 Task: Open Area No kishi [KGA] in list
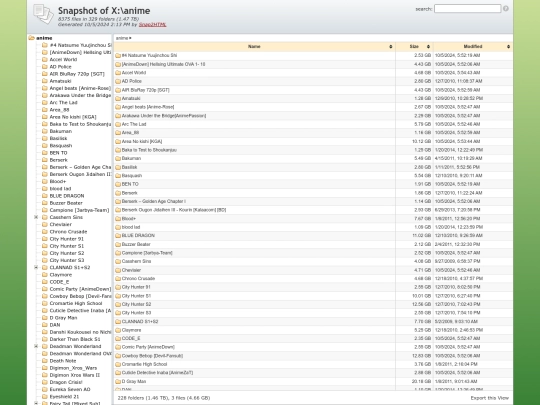coord(142,142)
